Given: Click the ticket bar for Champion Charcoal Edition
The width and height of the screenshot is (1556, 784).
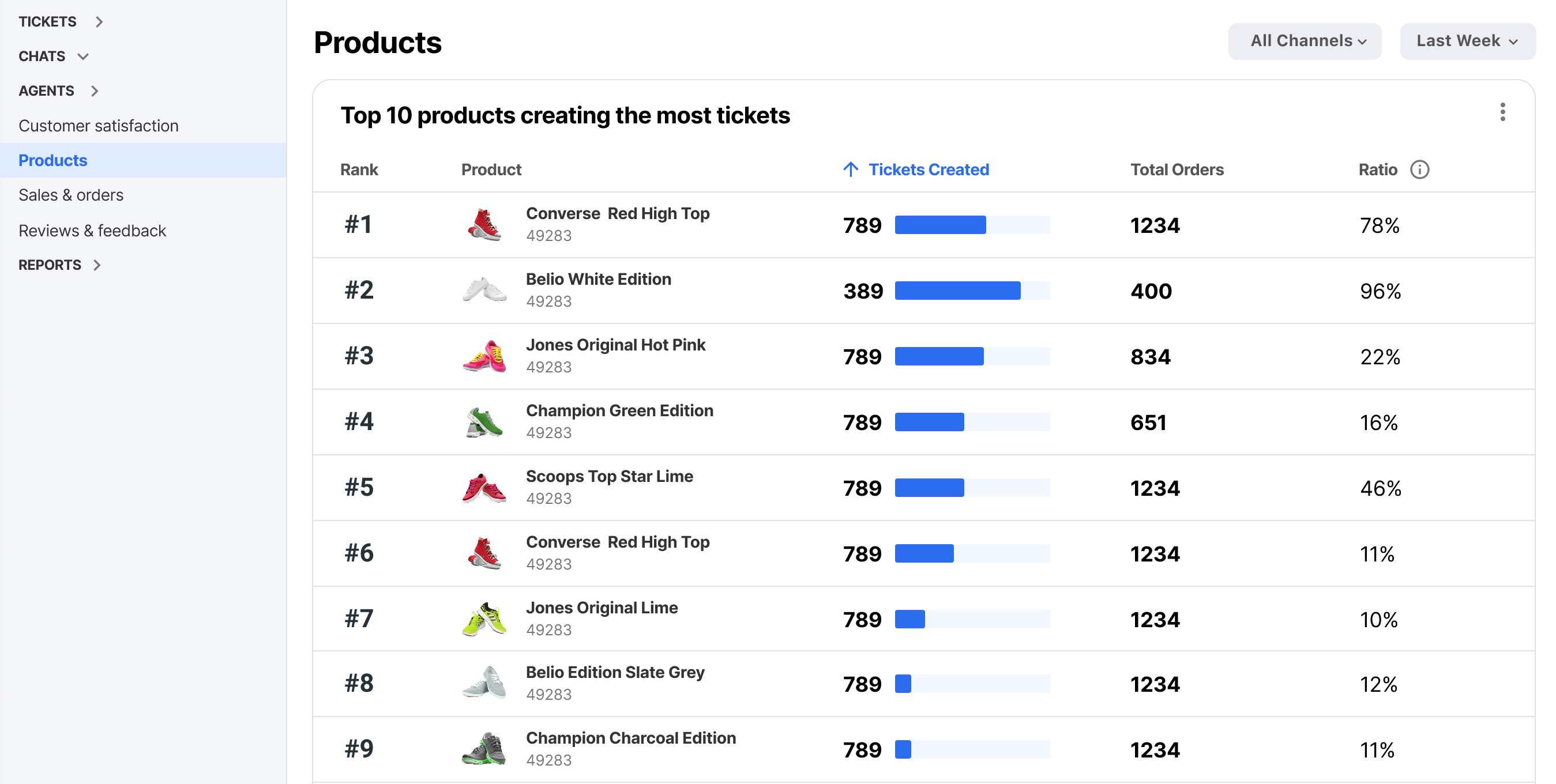Looking at the screenshot, I should (972, 750).
